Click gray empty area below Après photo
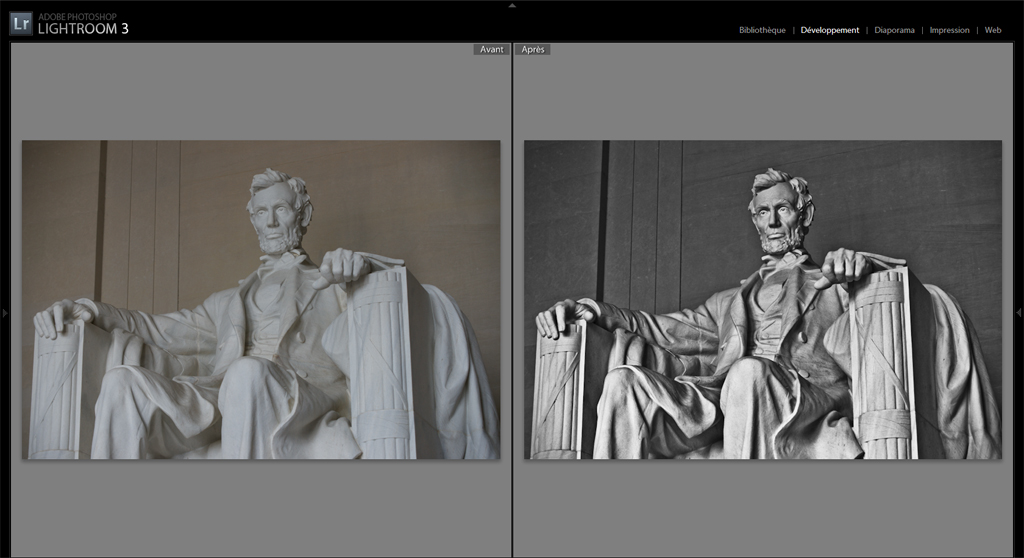Screen dimensions: 1024x558 click(762, 510)
